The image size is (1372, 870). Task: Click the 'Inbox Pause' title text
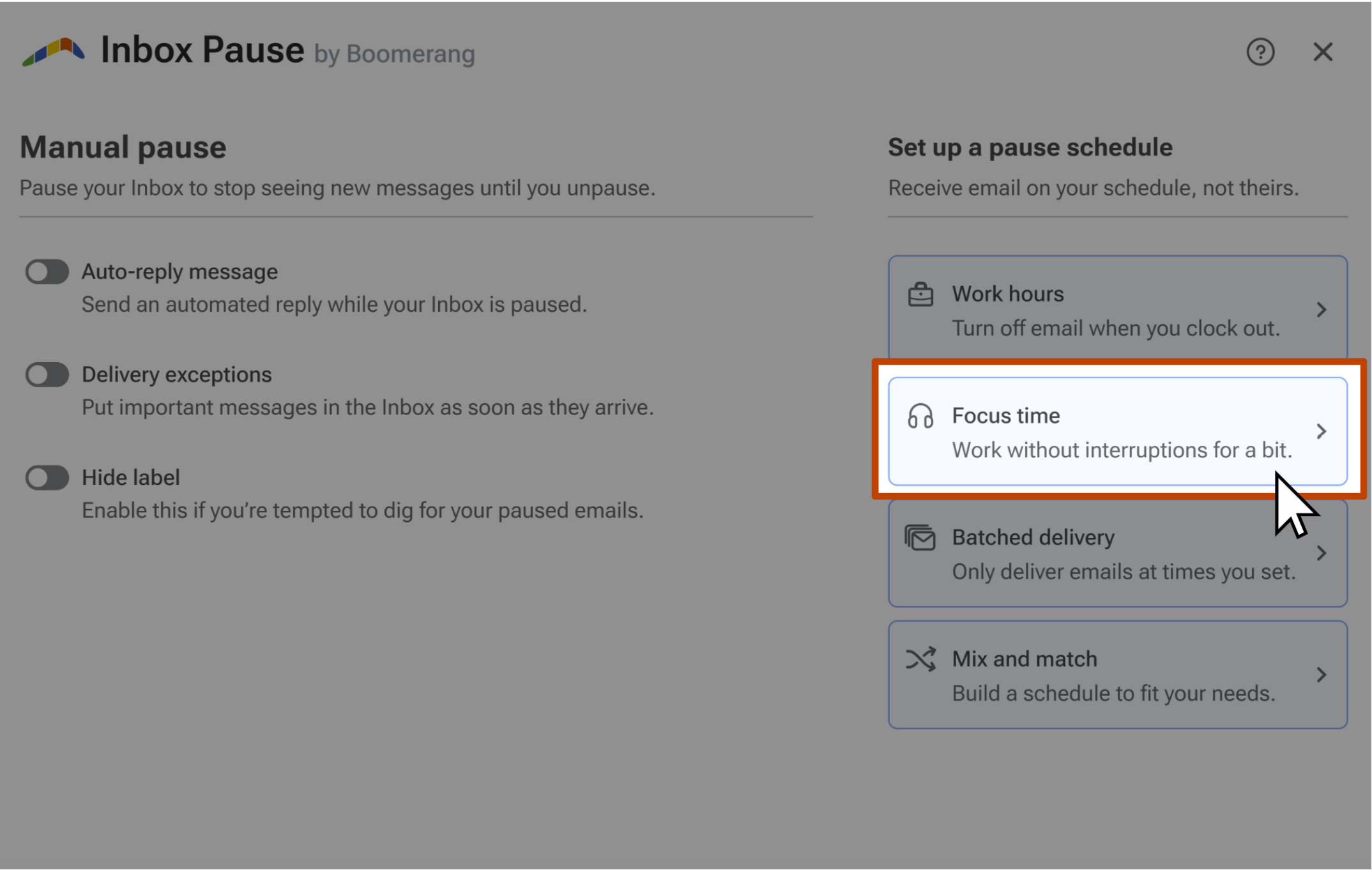click(x=202, y=50)
